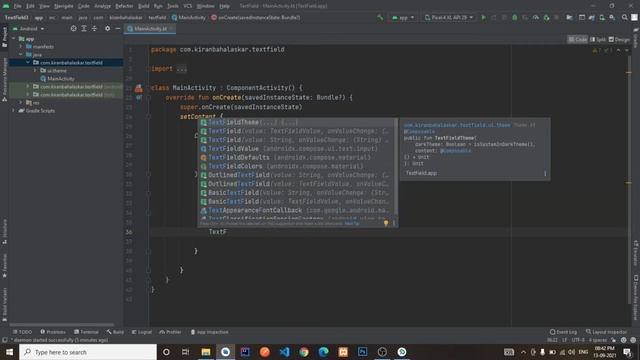The image size is (640, 360).
Task: Open the Build menu
Action: click(x=144, y=6)
